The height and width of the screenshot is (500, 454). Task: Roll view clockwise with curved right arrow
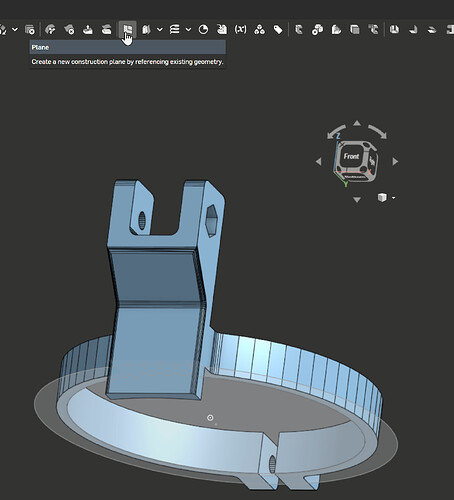pyautogui.click(x=377, y=131)
